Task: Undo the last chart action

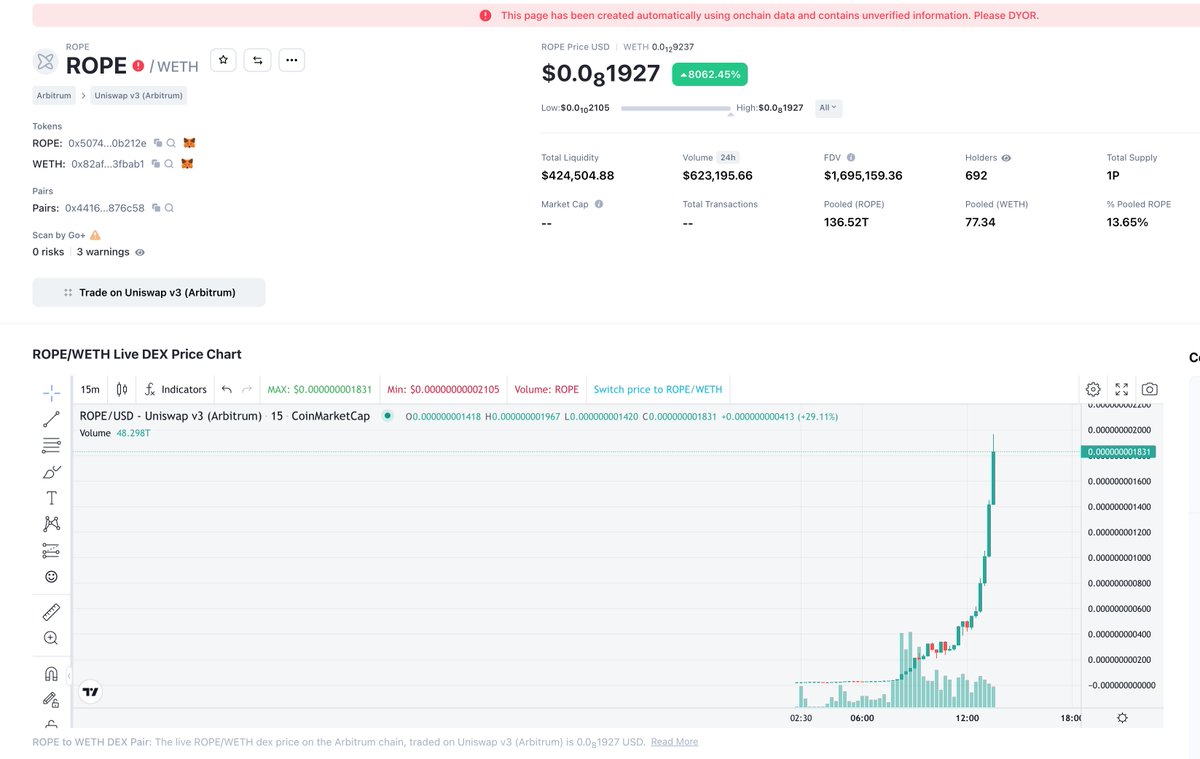Action: pos(227,389)
